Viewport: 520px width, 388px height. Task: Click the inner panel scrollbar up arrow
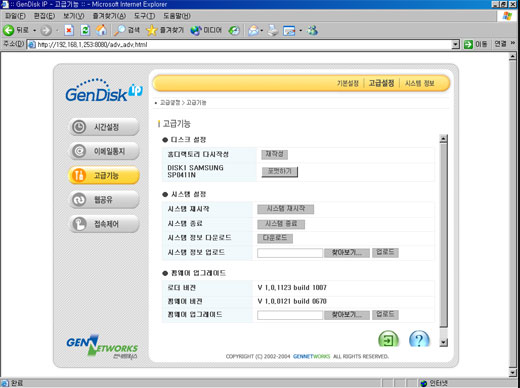coord(443,139)
